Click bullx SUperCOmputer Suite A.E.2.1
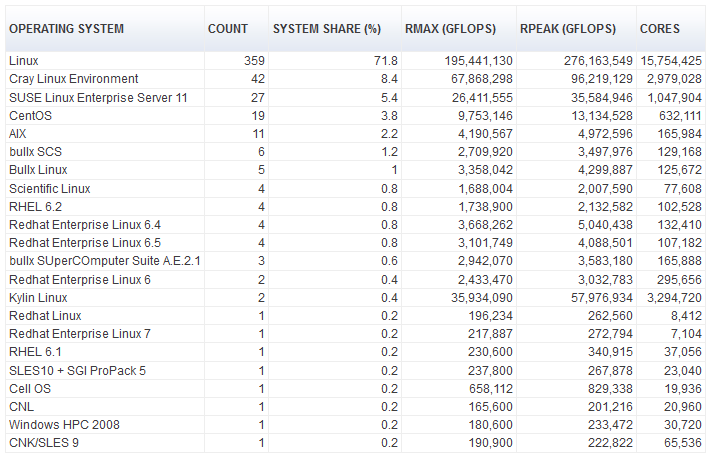Screen dimensions: 713x460 pyautogui.click(x=105, y=261)
